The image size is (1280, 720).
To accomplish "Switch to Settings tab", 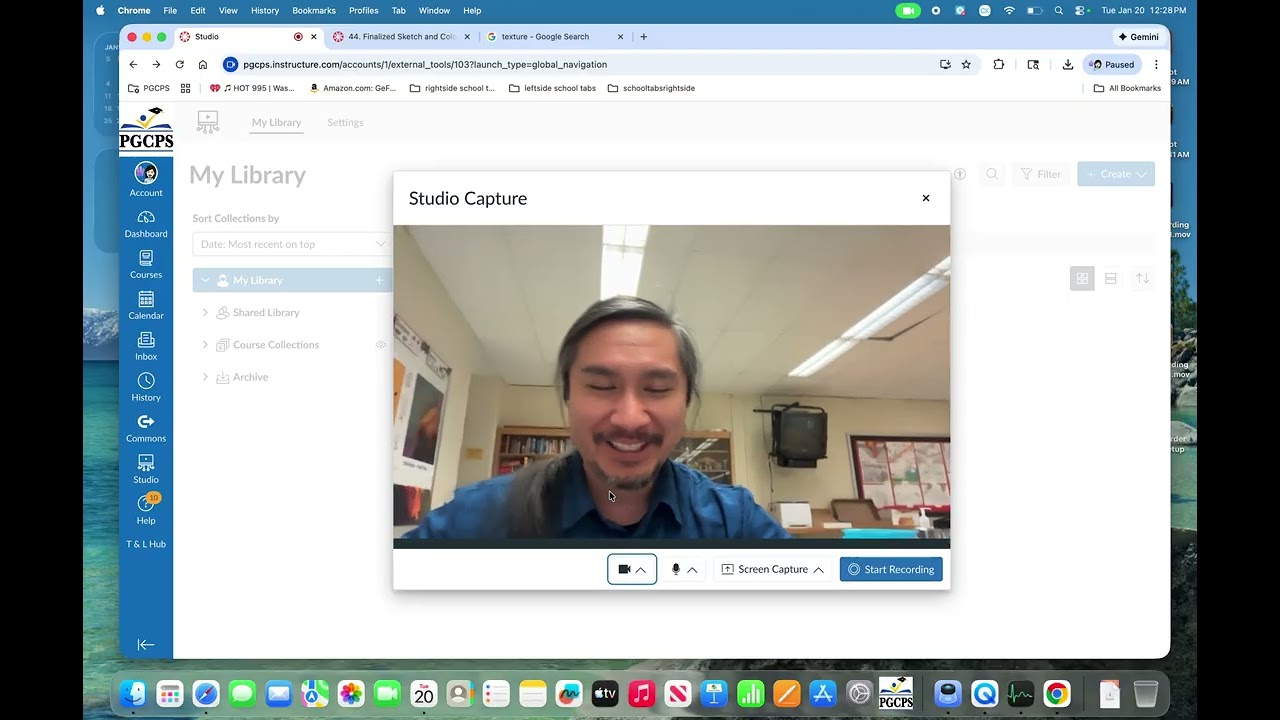I will click(345, 122).
